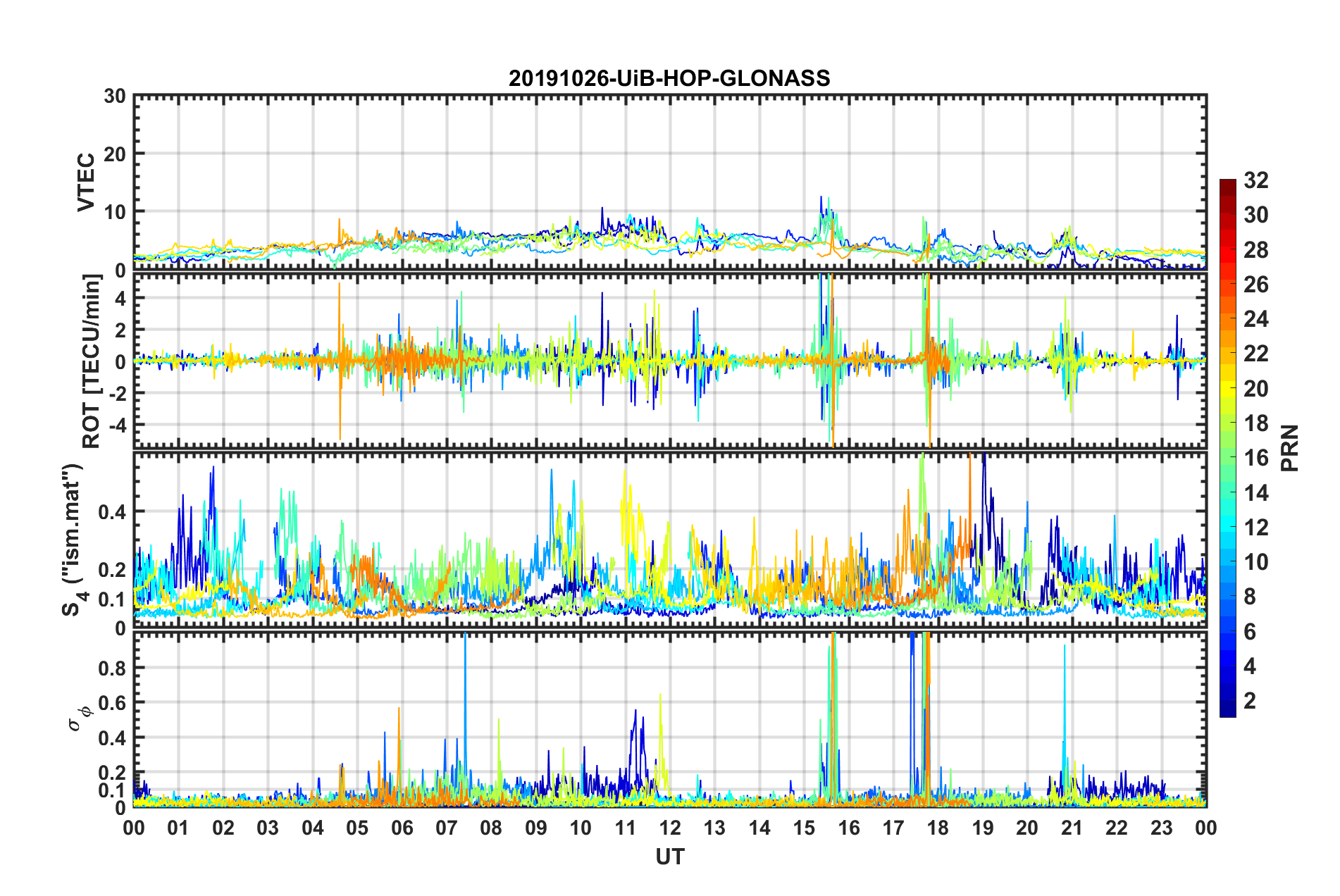This screenshot has height=896, width=1340.
Task: Select the "-4" tick on the ROT y-axis
Action: [117, 425]
